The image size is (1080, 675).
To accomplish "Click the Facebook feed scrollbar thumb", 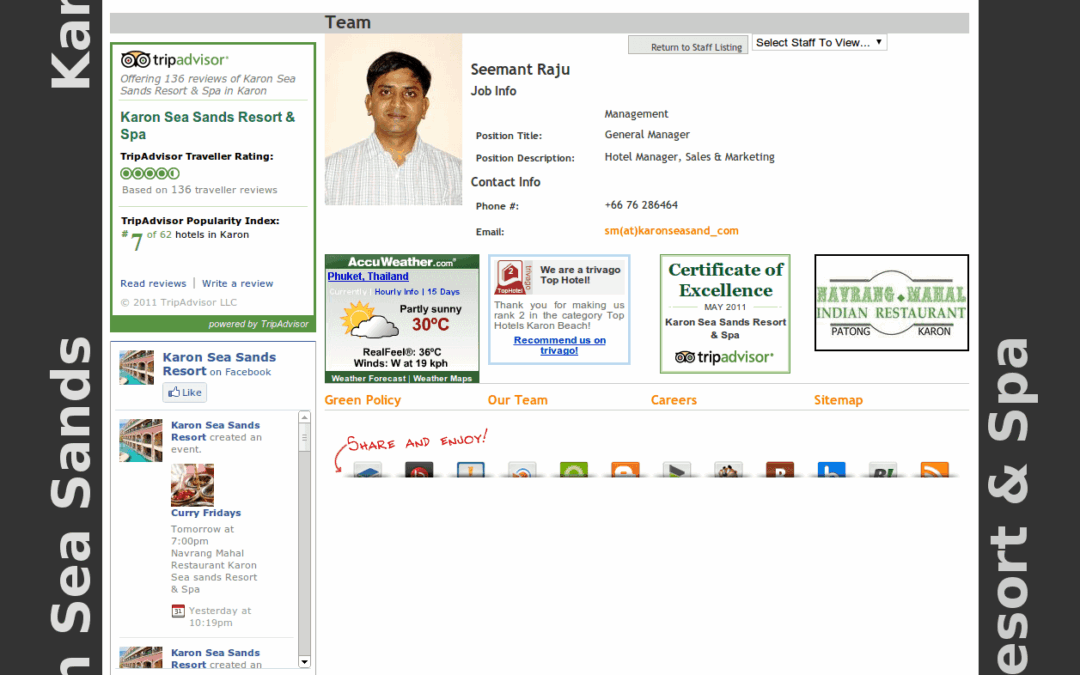I will pyautogui.click(x=304, y=438).
